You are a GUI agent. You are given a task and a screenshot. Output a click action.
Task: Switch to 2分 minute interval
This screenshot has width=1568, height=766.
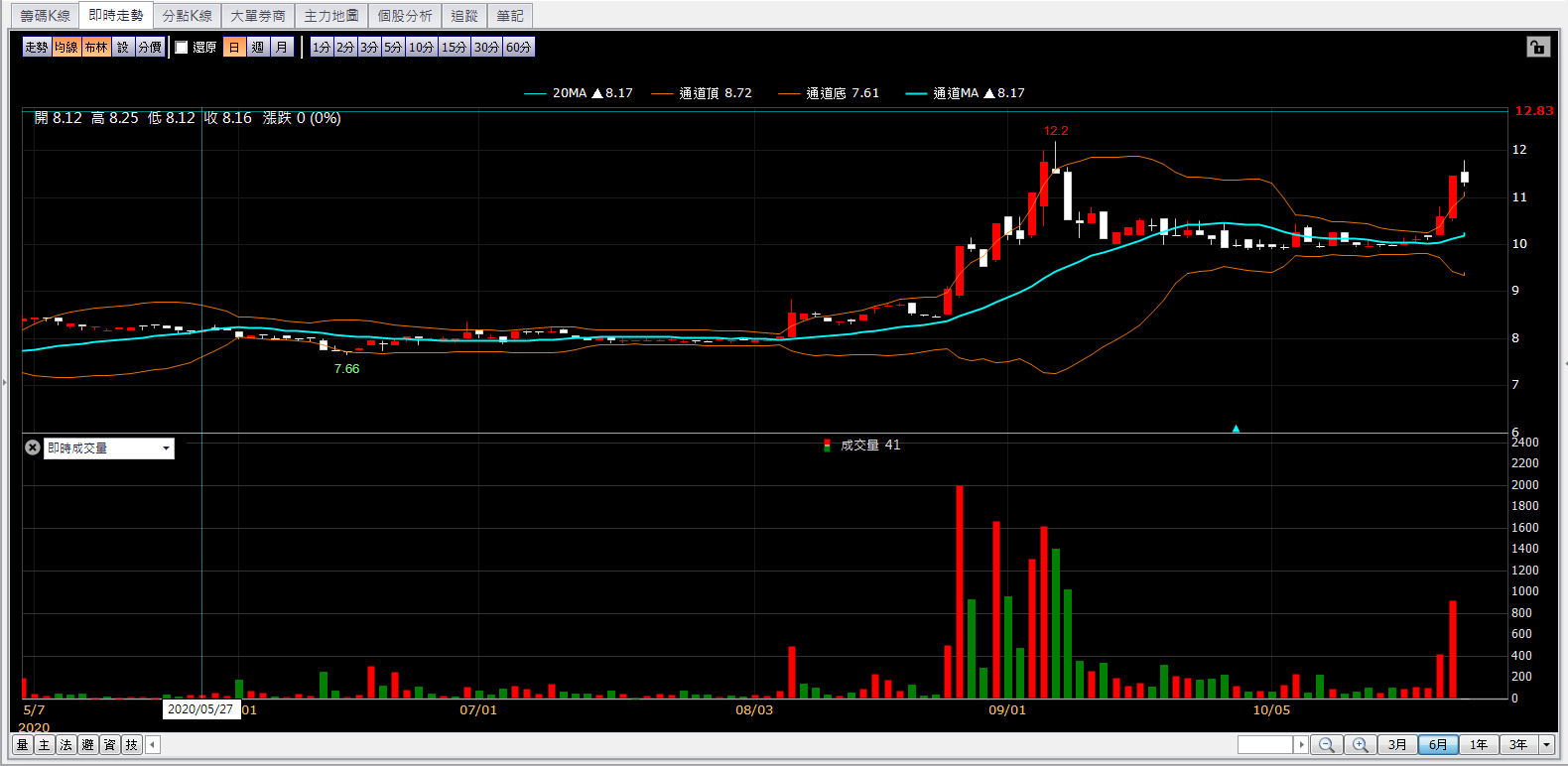click(345, 47)
